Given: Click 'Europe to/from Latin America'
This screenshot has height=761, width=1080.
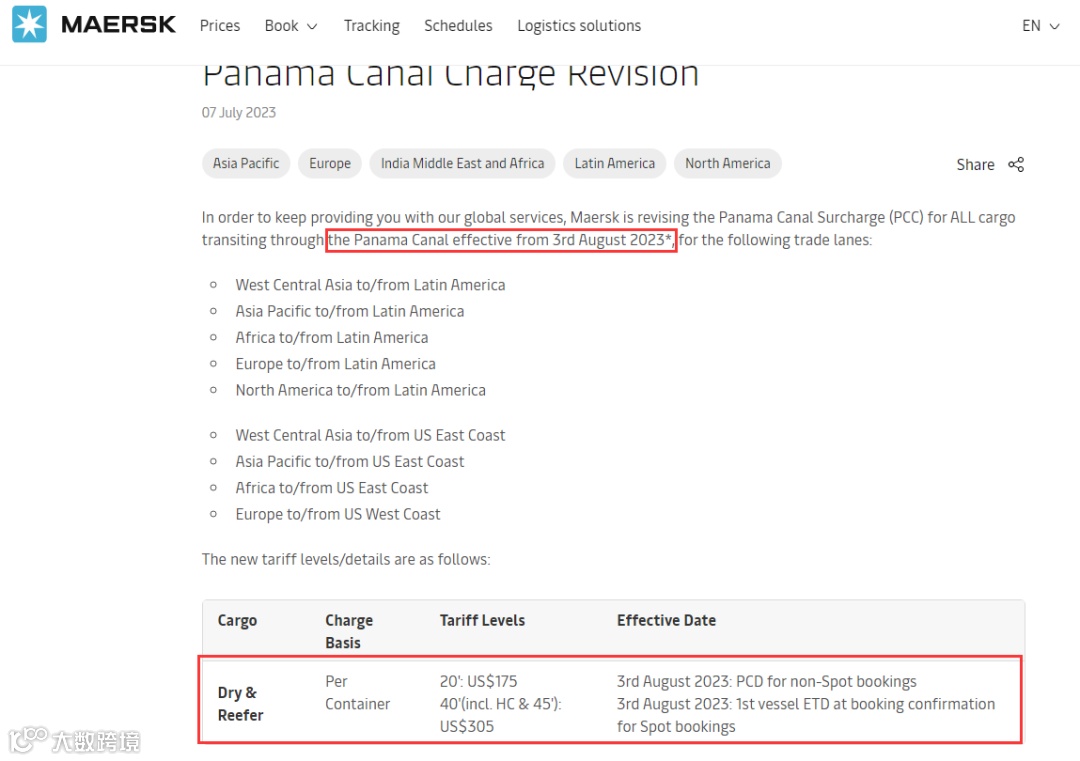Looking at the screenshot, I should tap(335, 363).
